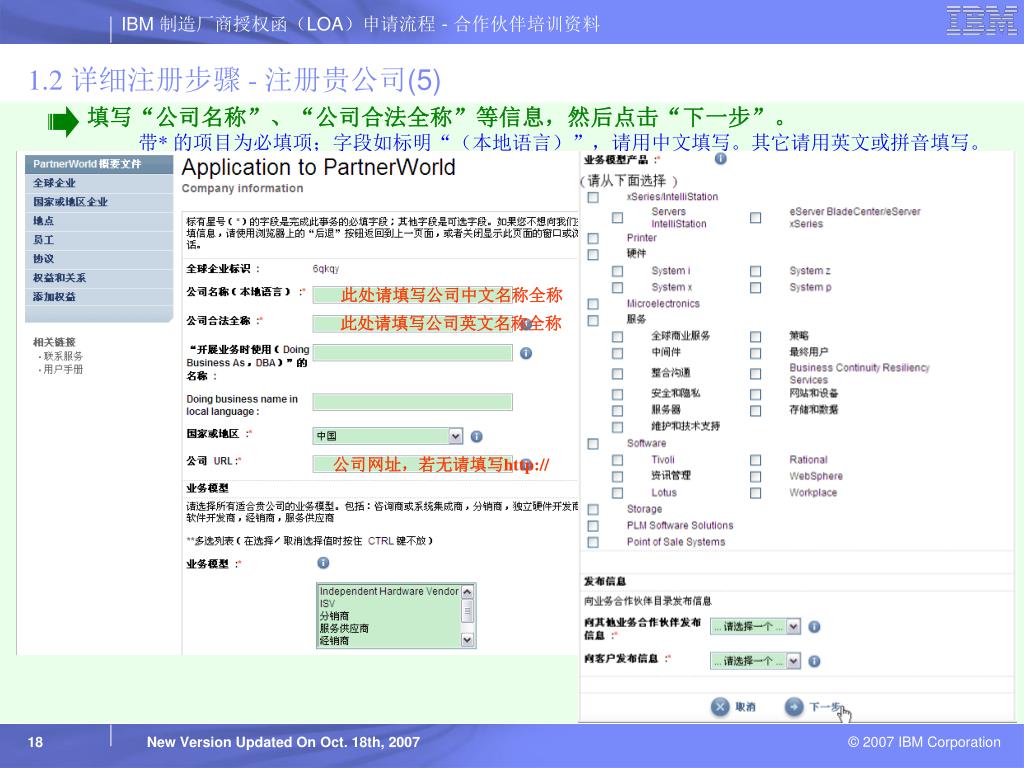Open the 国家或地区 country dropdown showing 中国
This screenshot has width=1024, height=768.
click(388, 436)
